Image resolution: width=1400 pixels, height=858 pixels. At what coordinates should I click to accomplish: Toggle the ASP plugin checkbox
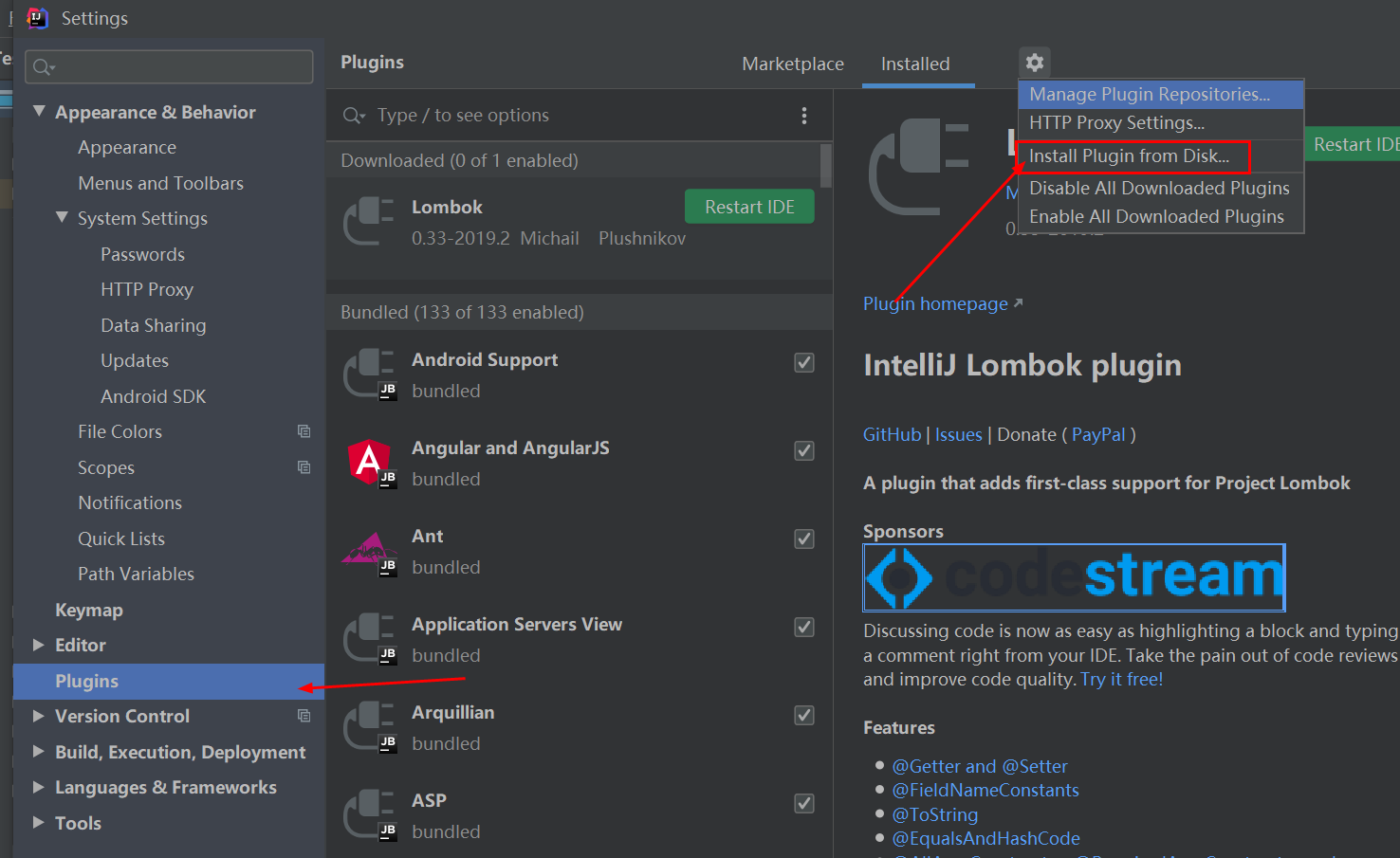click(804, 803)
